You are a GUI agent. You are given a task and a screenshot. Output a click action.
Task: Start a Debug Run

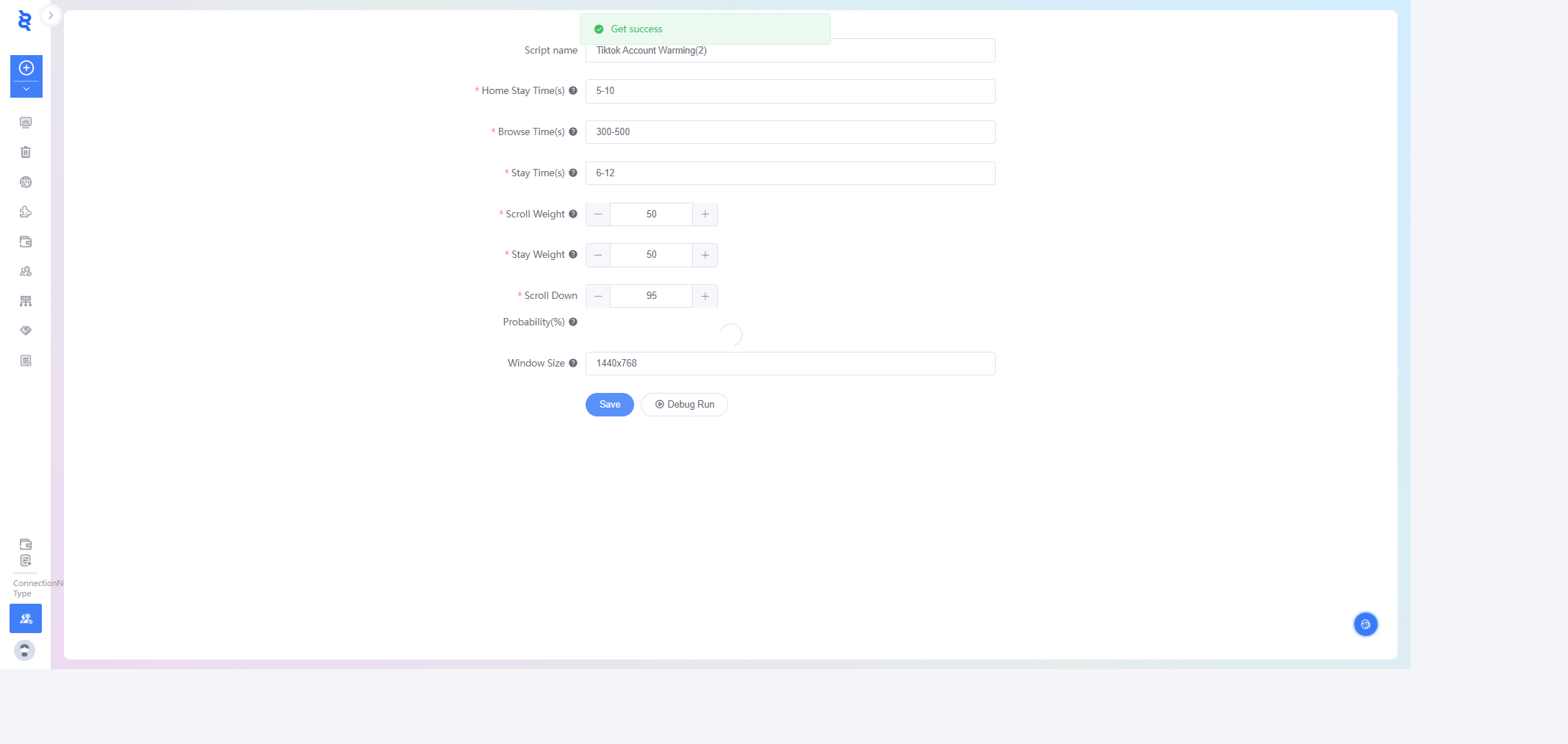point(684,405)
